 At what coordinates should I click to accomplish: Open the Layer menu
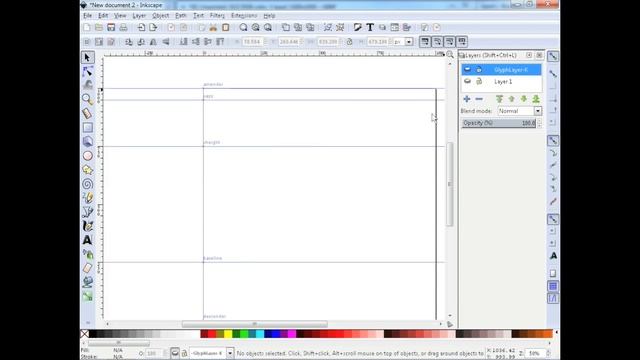139,16
